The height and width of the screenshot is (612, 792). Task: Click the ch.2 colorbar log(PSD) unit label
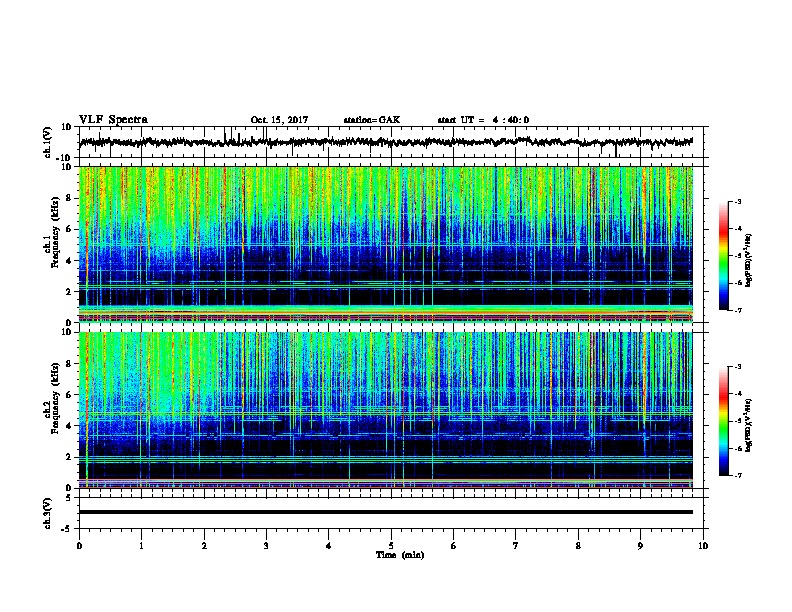point(749,425)
